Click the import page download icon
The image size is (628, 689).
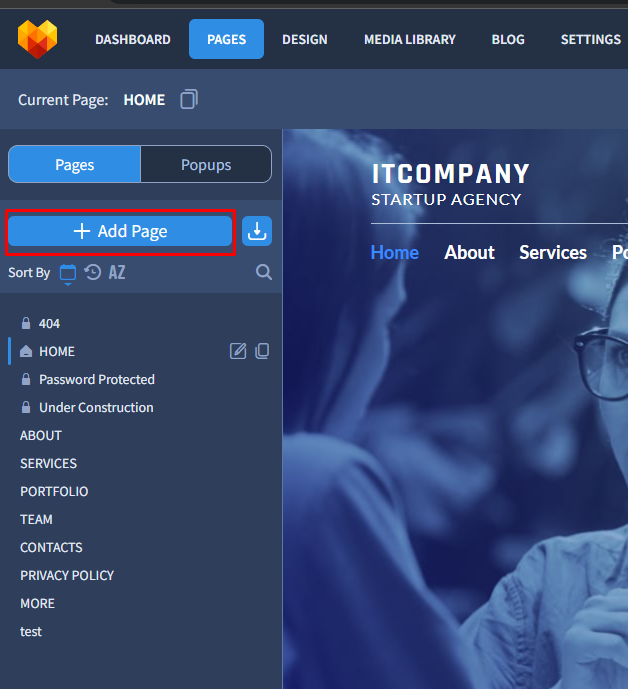257,231
